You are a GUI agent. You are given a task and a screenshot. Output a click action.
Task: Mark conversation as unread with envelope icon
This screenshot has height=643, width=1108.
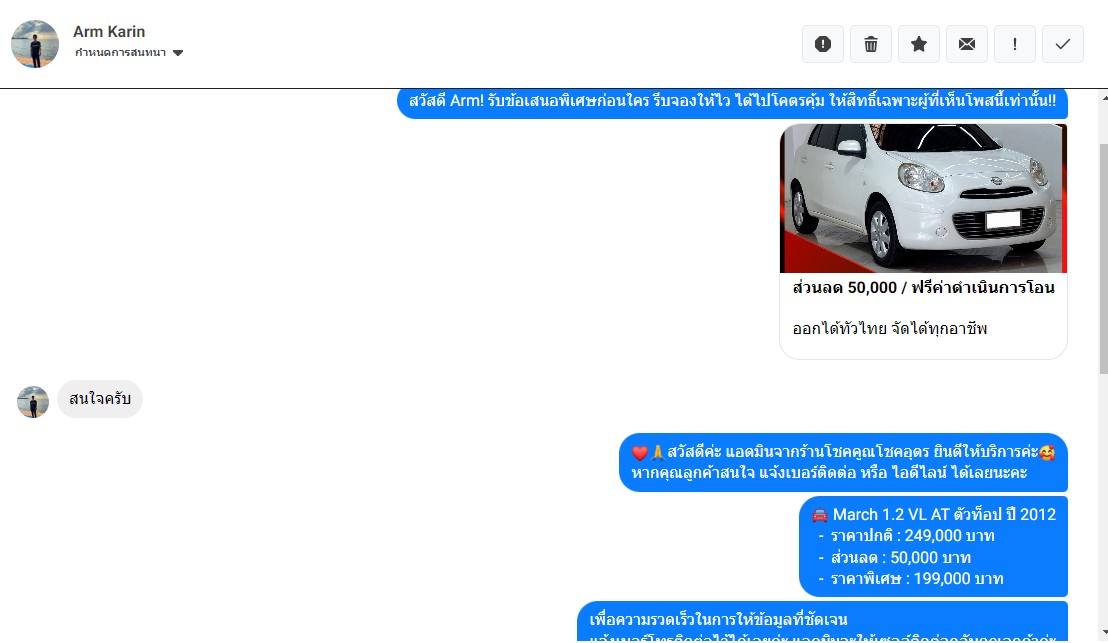(967, 44)
